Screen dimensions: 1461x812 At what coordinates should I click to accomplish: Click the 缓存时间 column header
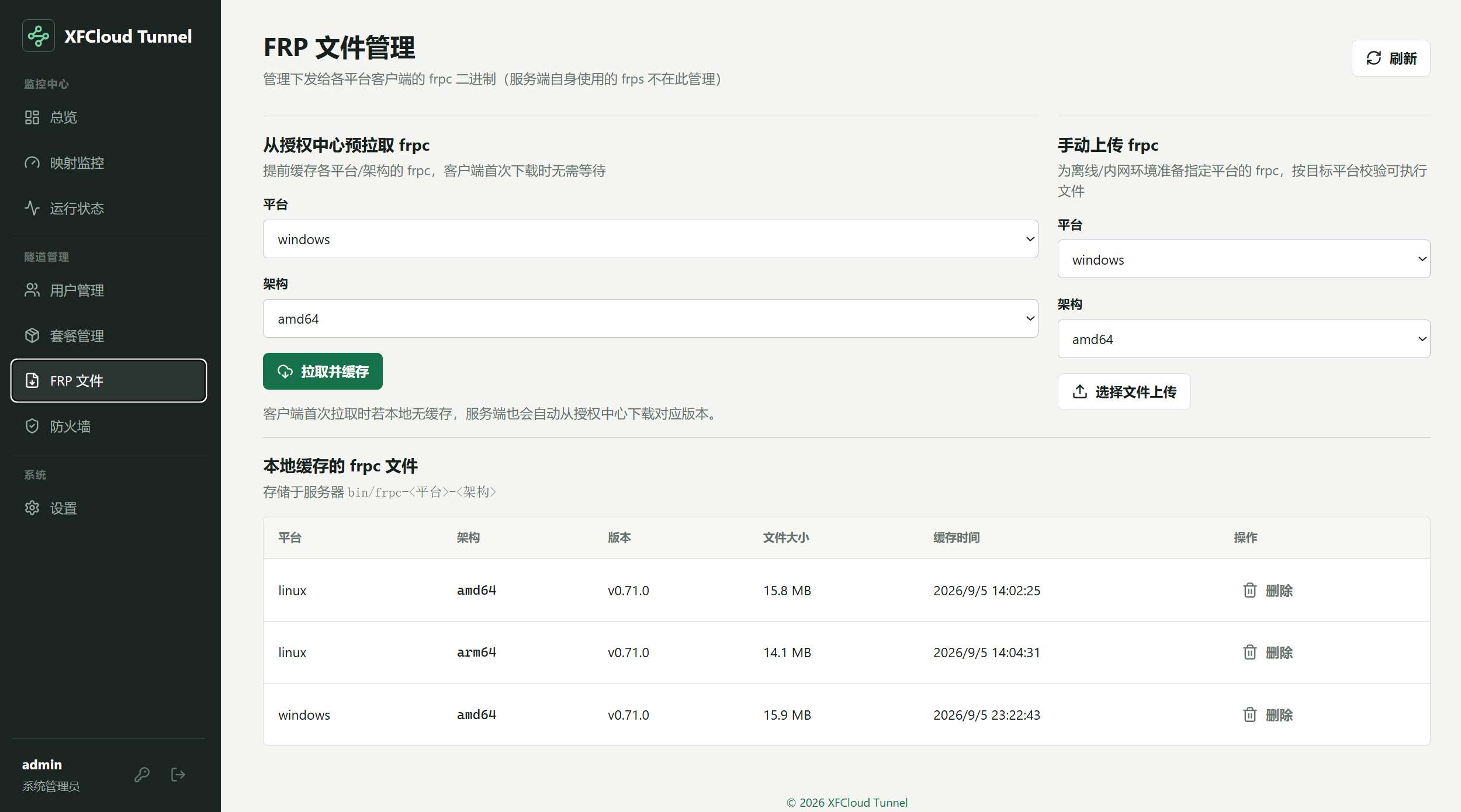click(x=957, y=537)
